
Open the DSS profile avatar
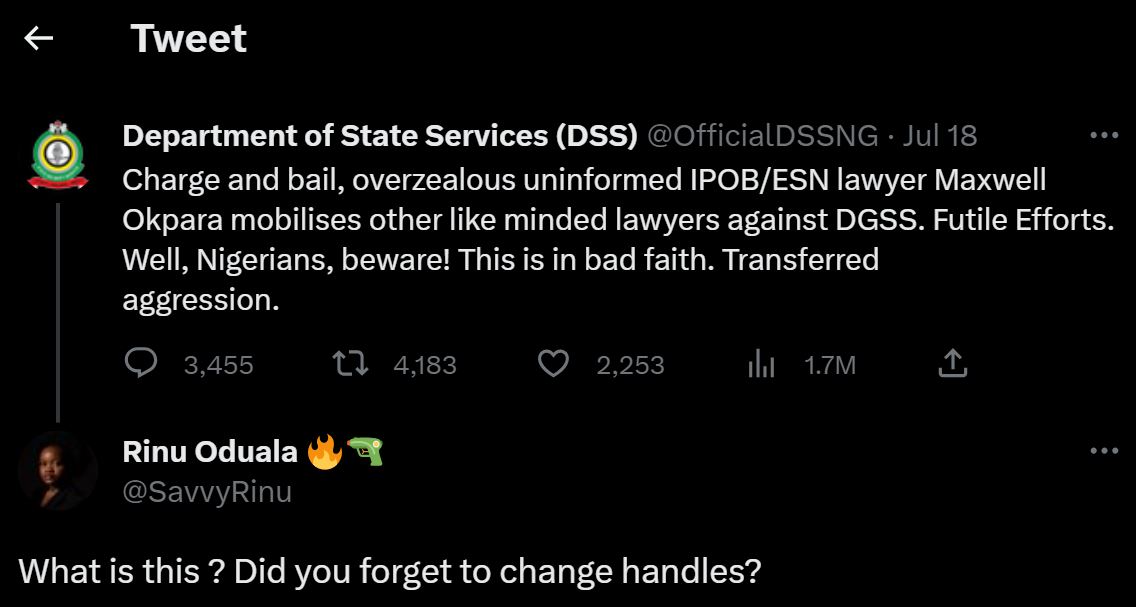pyautogui.click(x=58, y=157)
